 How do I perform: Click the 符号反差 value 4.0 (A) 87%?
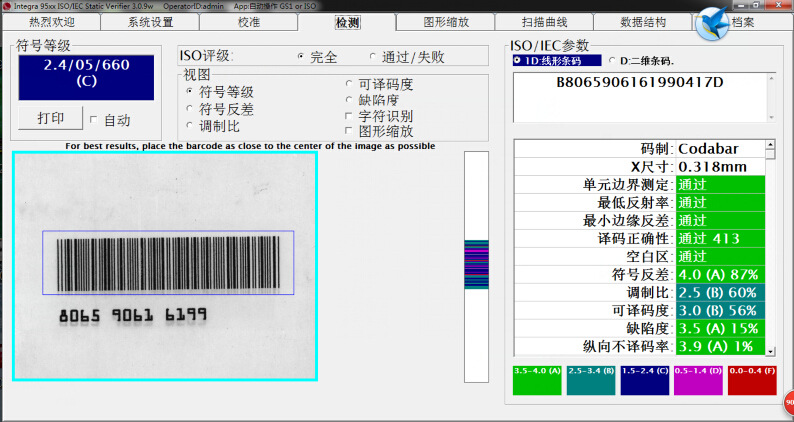pos(721,275)
